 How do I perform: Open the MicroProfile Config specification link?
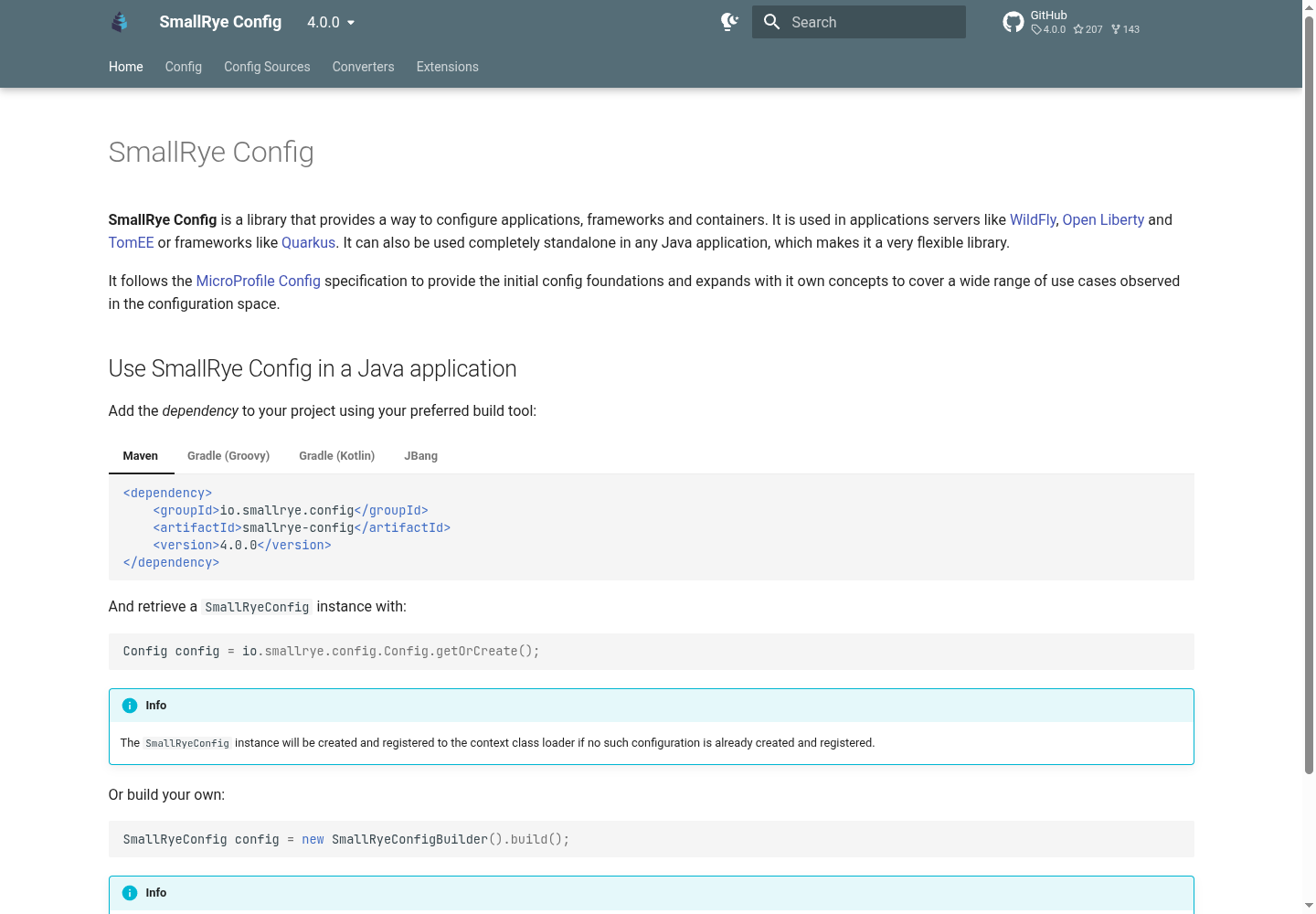pyautogui.click(x=259, y=281)
